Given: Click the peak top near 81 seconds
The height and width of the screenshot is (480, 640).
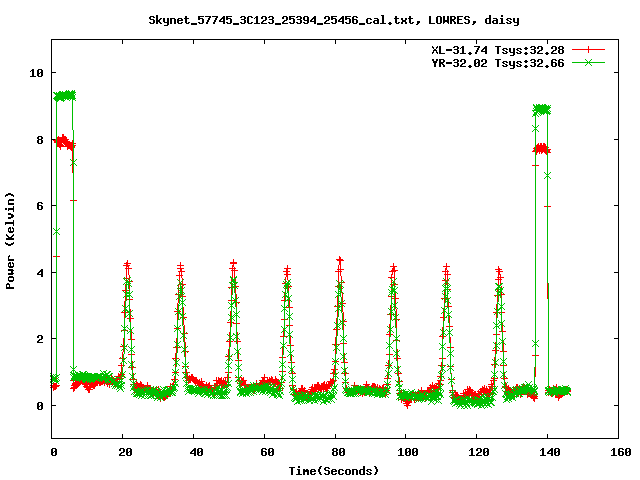Looking at the screenshot, I should pyautogui.click(x=340, y=261).
